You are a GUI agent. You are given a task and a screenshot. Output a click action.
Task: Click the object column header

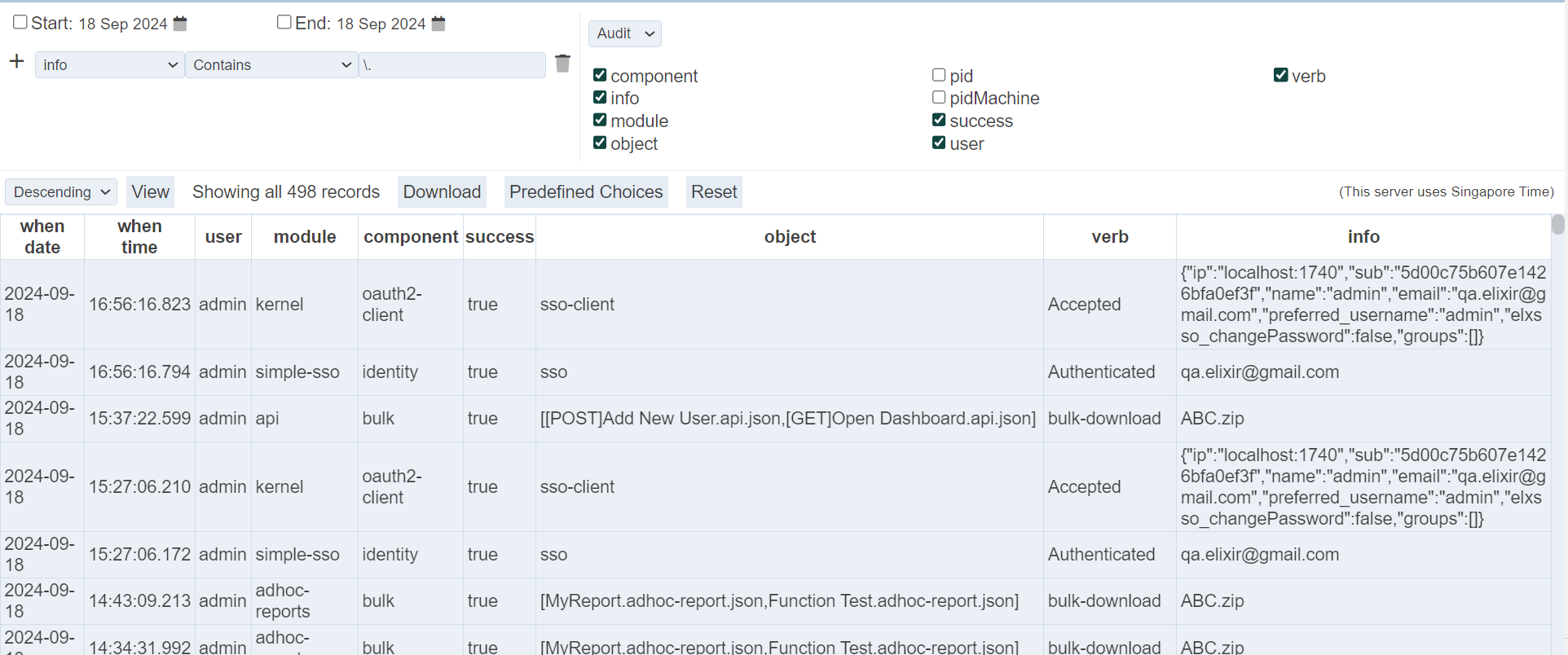pos(789,237)
